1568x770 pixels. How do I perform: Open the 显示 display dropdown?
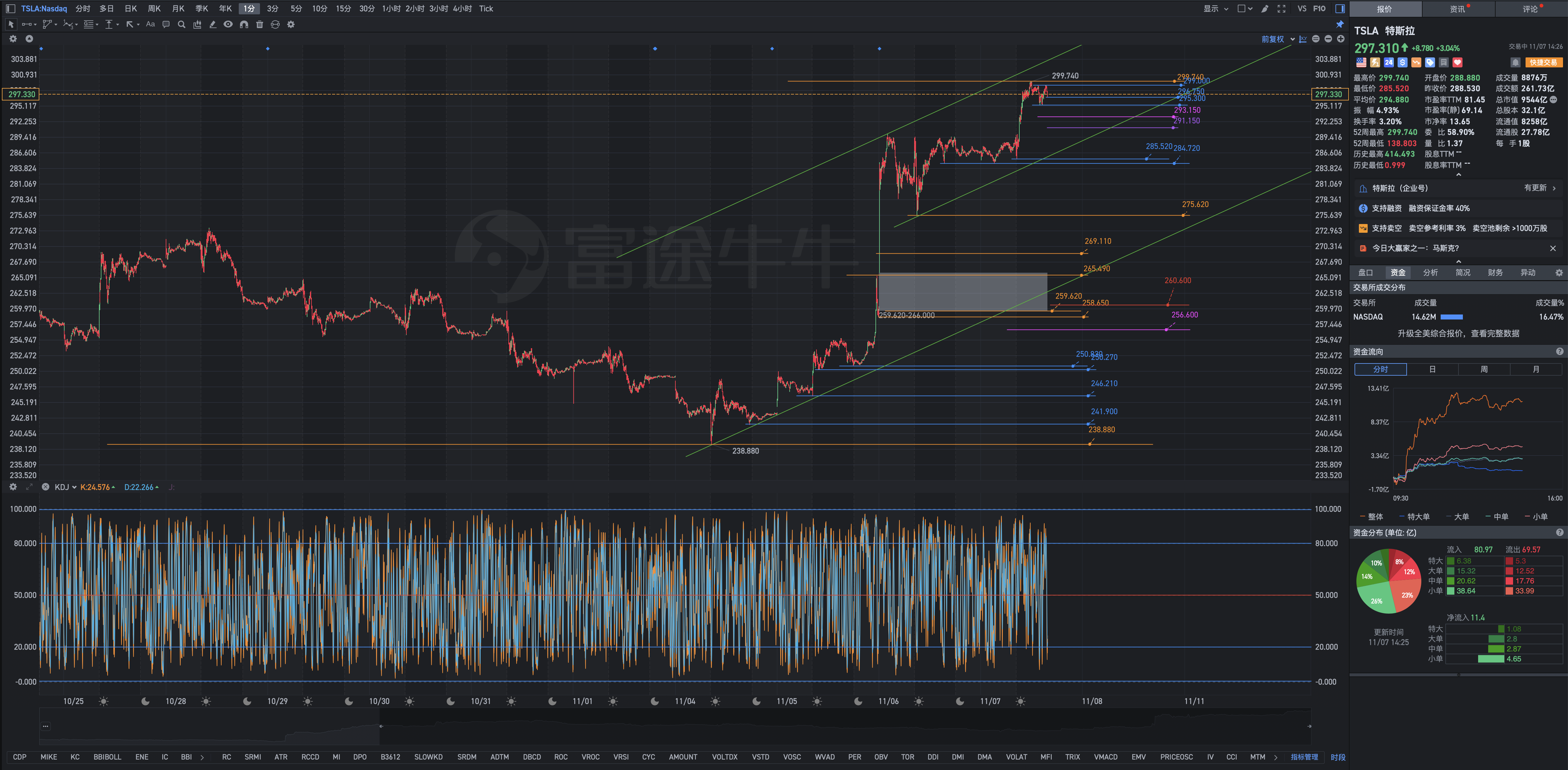click(1216, 8)
